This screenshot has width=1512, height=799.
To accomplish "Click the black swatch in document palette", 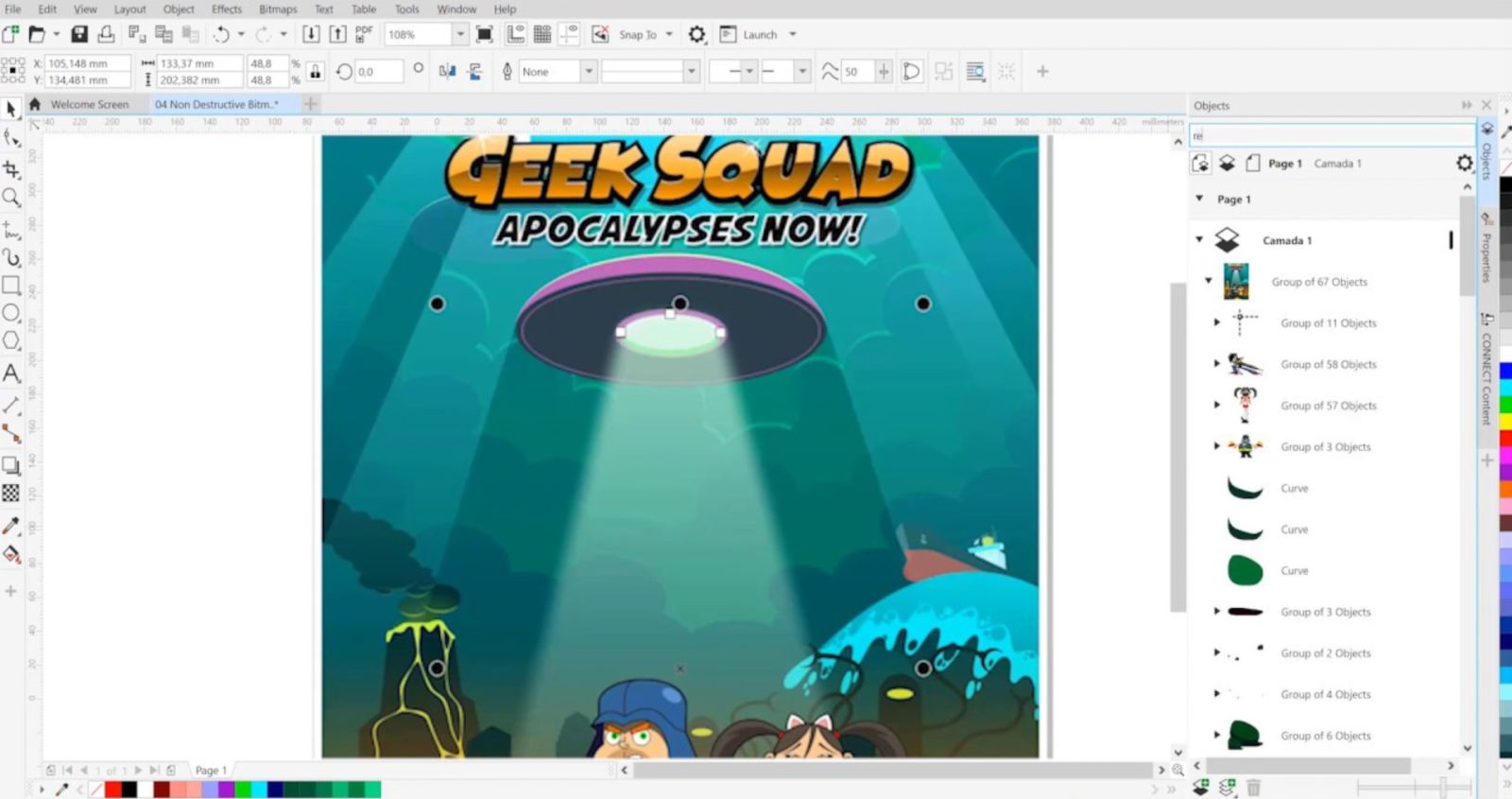I will click(x=129, y=790).
